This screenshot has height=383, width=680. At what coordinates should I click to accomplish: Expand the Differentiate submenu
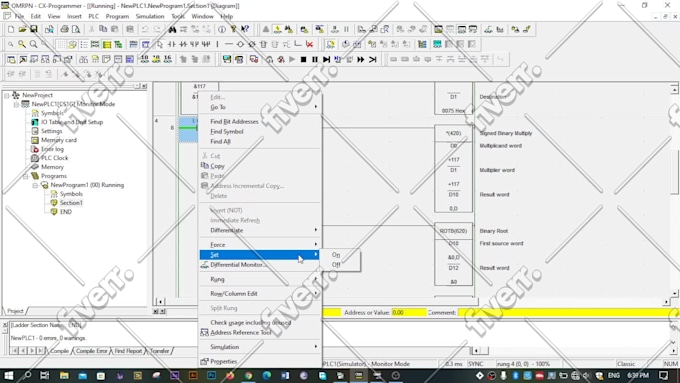pyautogui.click(x=259, y=230)
